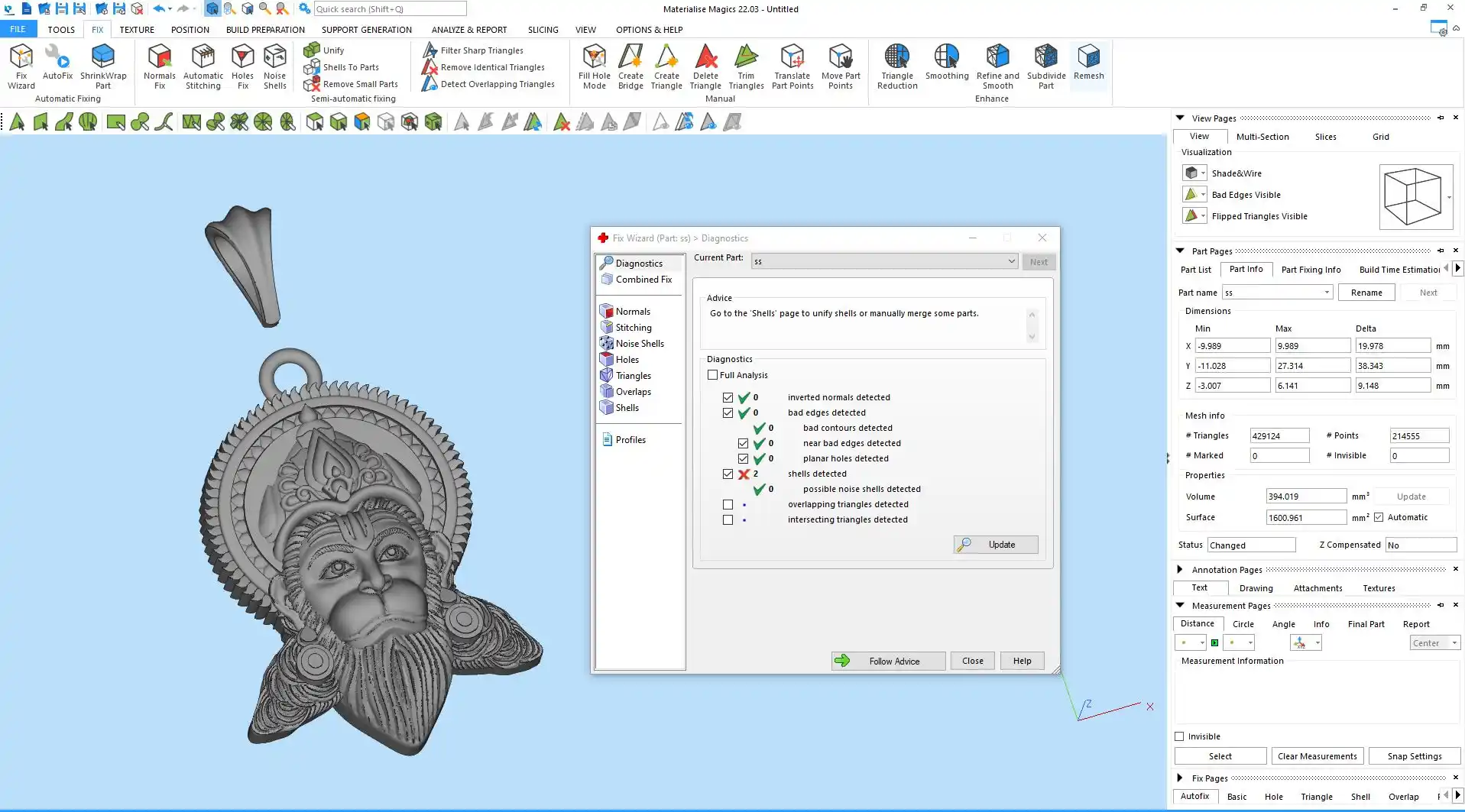1465x812 pixels.
Task: Click the Quick search input field
Action: [390, 9]
